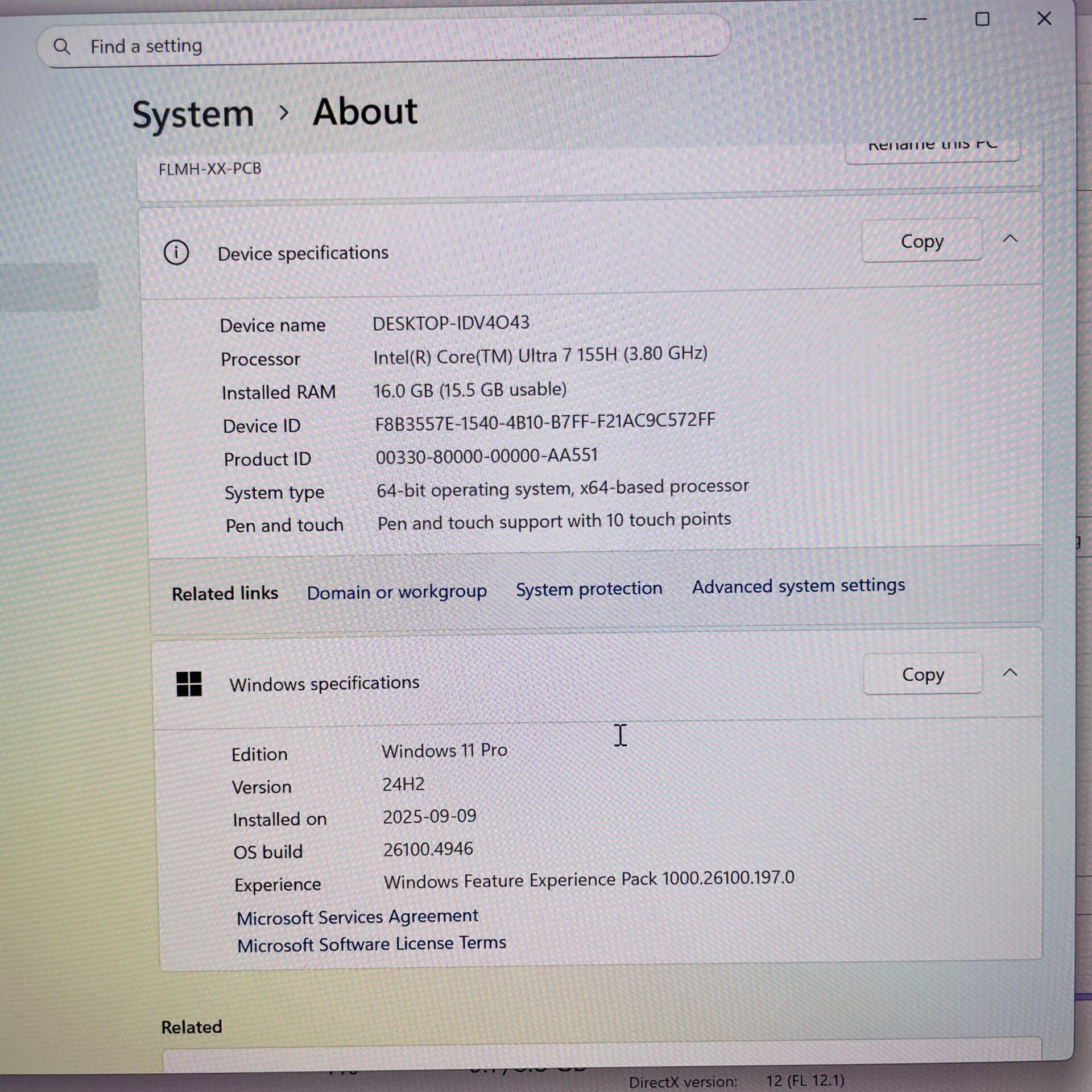Screen dimensions: 1092x1092
Task: Minimize the Settings window
Action: [920, 19]
